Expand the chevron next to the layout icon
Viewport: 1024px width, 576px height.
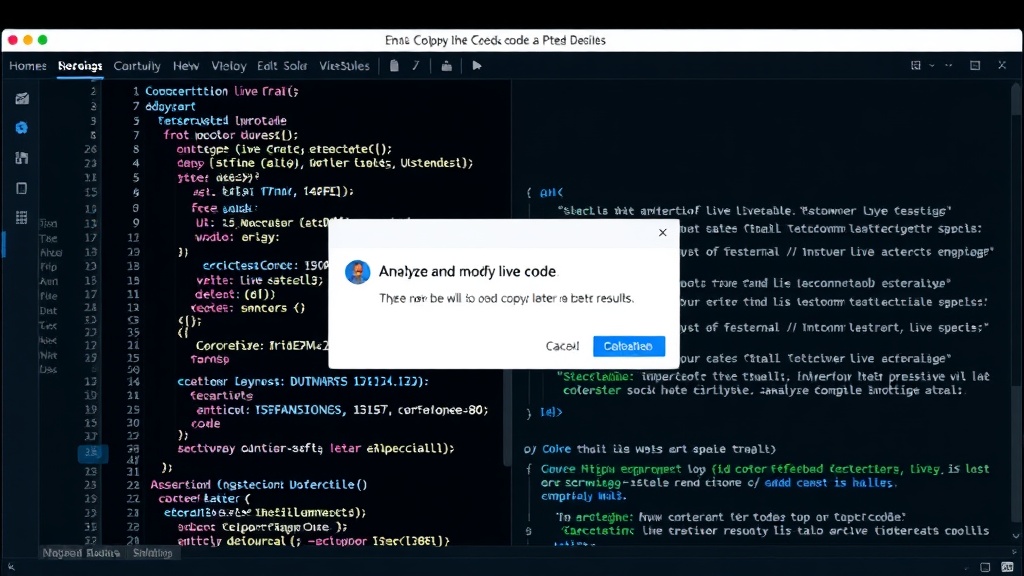(x=932, y=65)
